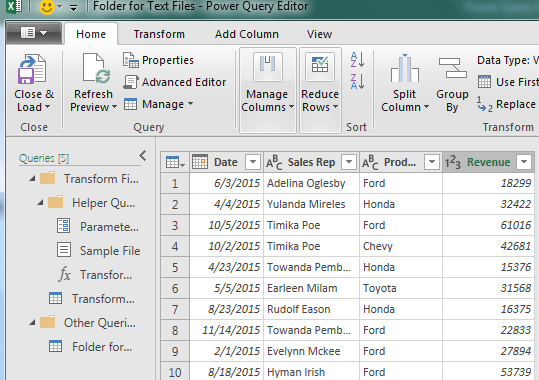Click the Manage Columns icon

pyautogui.click(x=268, y=67)
